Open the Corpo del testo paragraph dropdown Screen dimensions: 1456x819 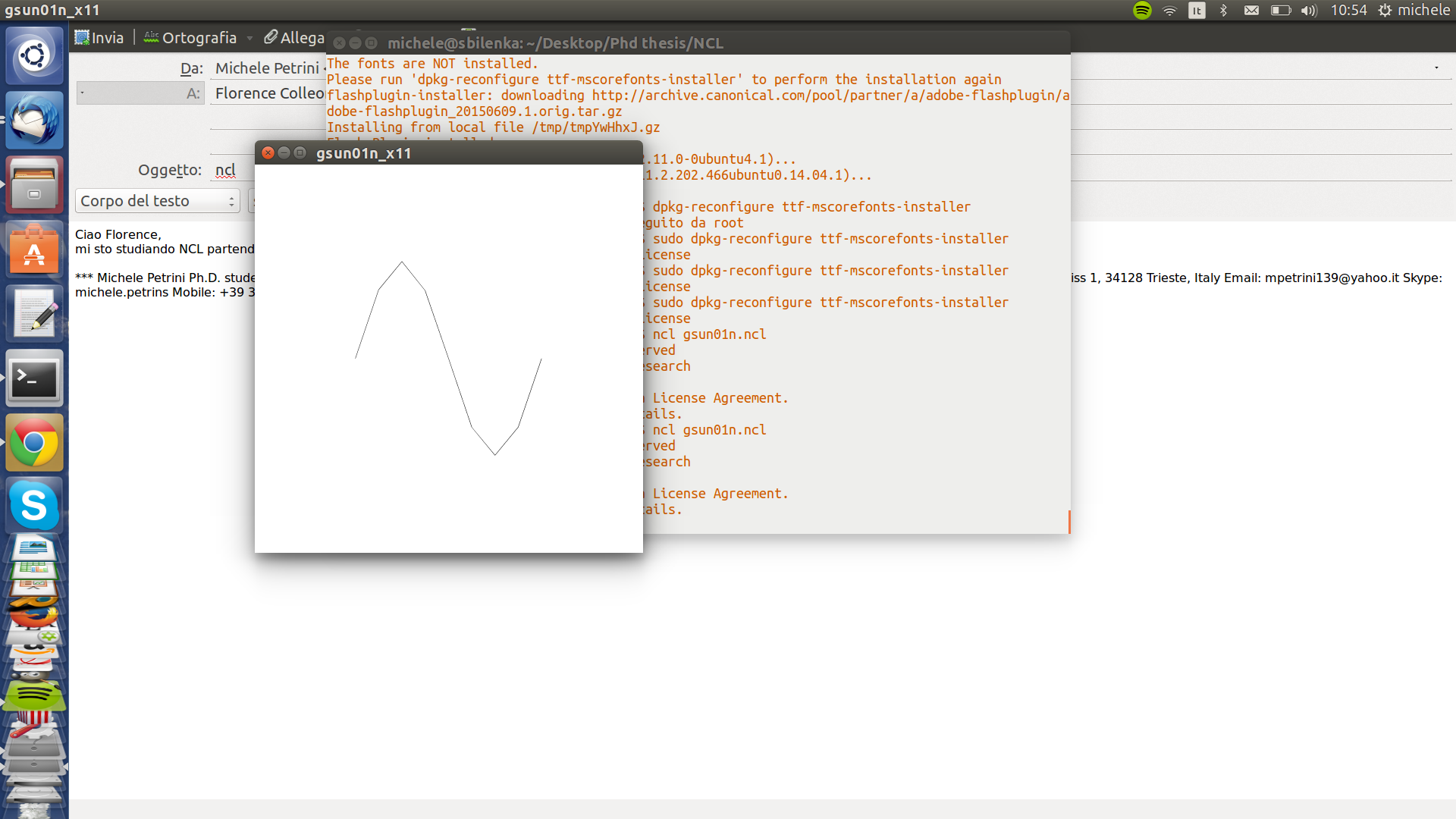tap(158, 201)
